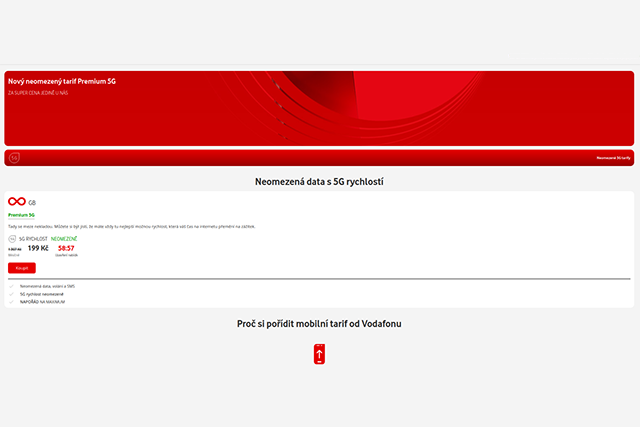640x427 pixels.
Task: Click the checkmark next to Neomezená data, volání a SMS
Action: coord(11,287)
